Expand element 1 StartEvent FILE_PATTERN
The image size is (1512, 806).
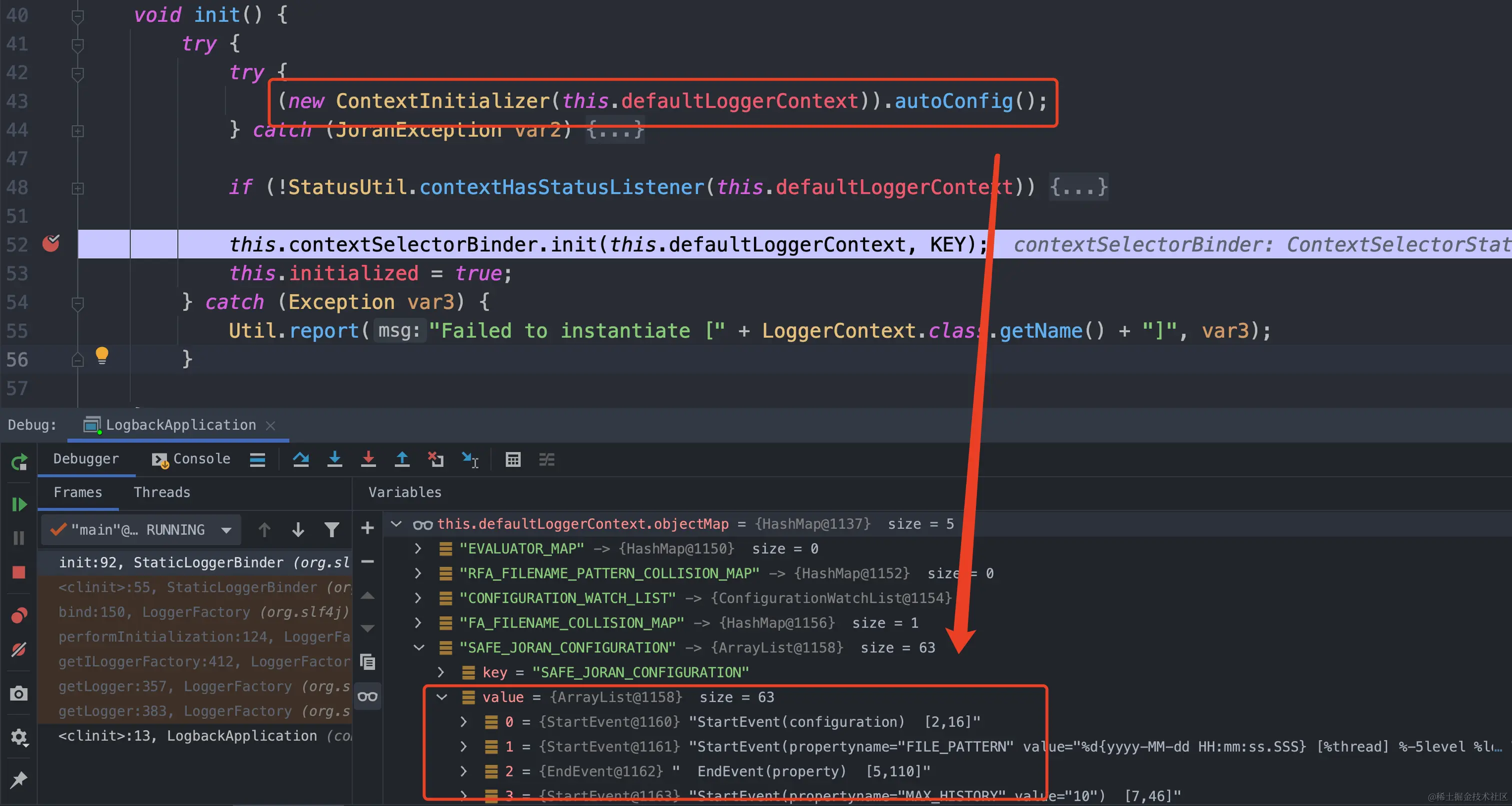463,746
